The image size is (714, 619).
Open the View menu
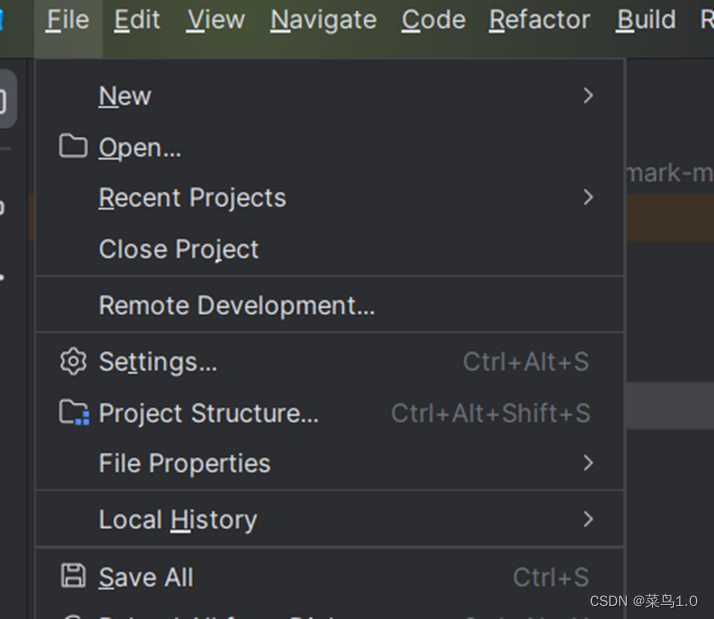(216, 20)
